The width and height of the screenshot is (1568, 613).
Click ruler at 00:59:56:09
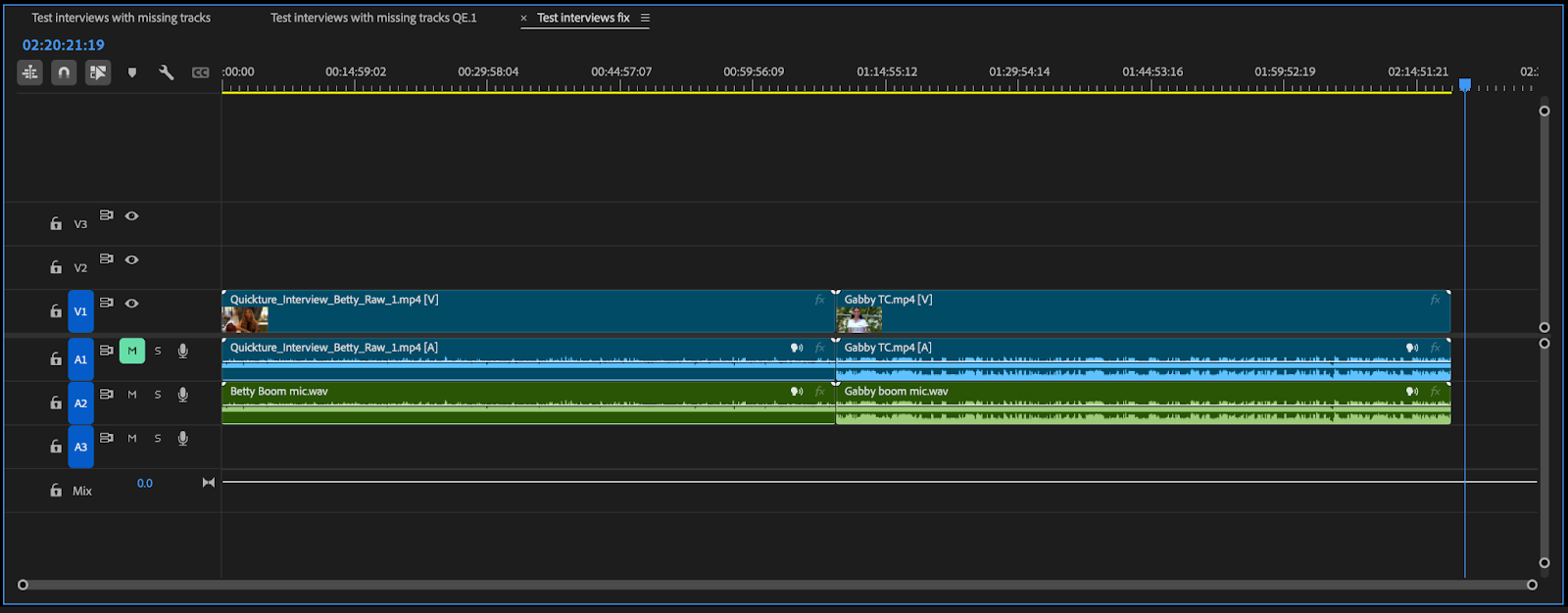point(754,71)
